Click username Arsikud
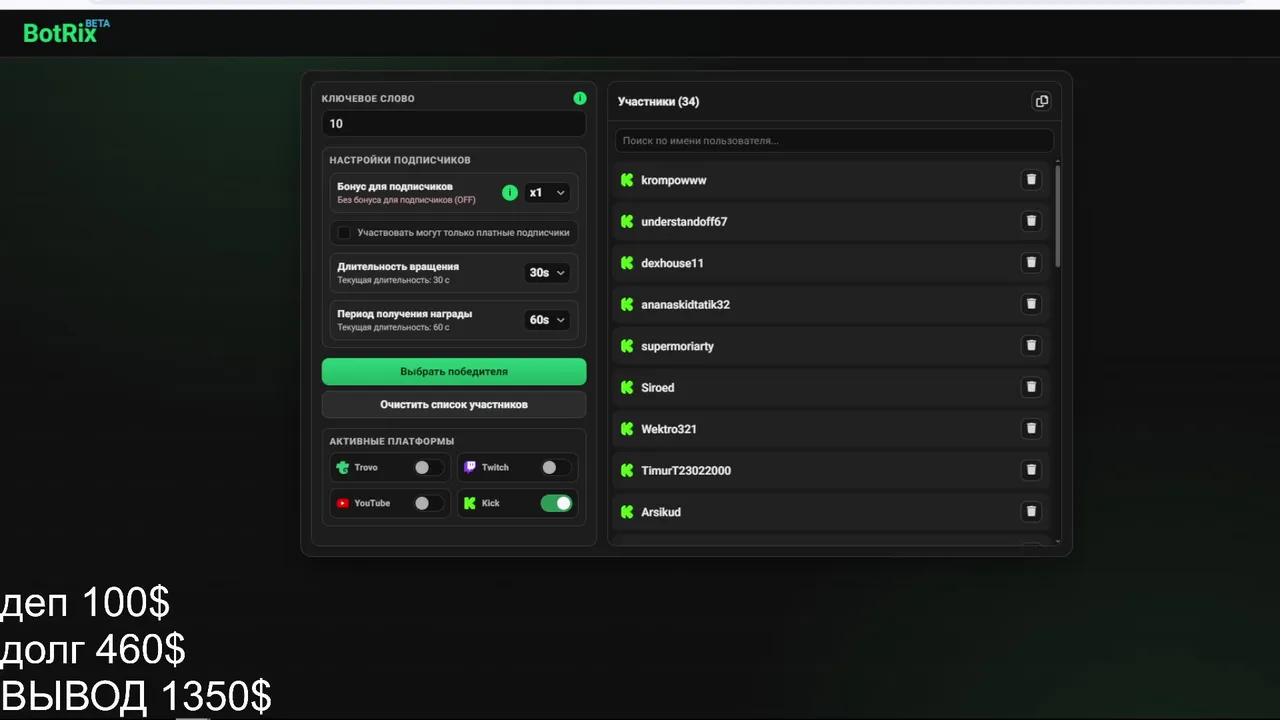The image size is (1280, 720). [661, 512]
